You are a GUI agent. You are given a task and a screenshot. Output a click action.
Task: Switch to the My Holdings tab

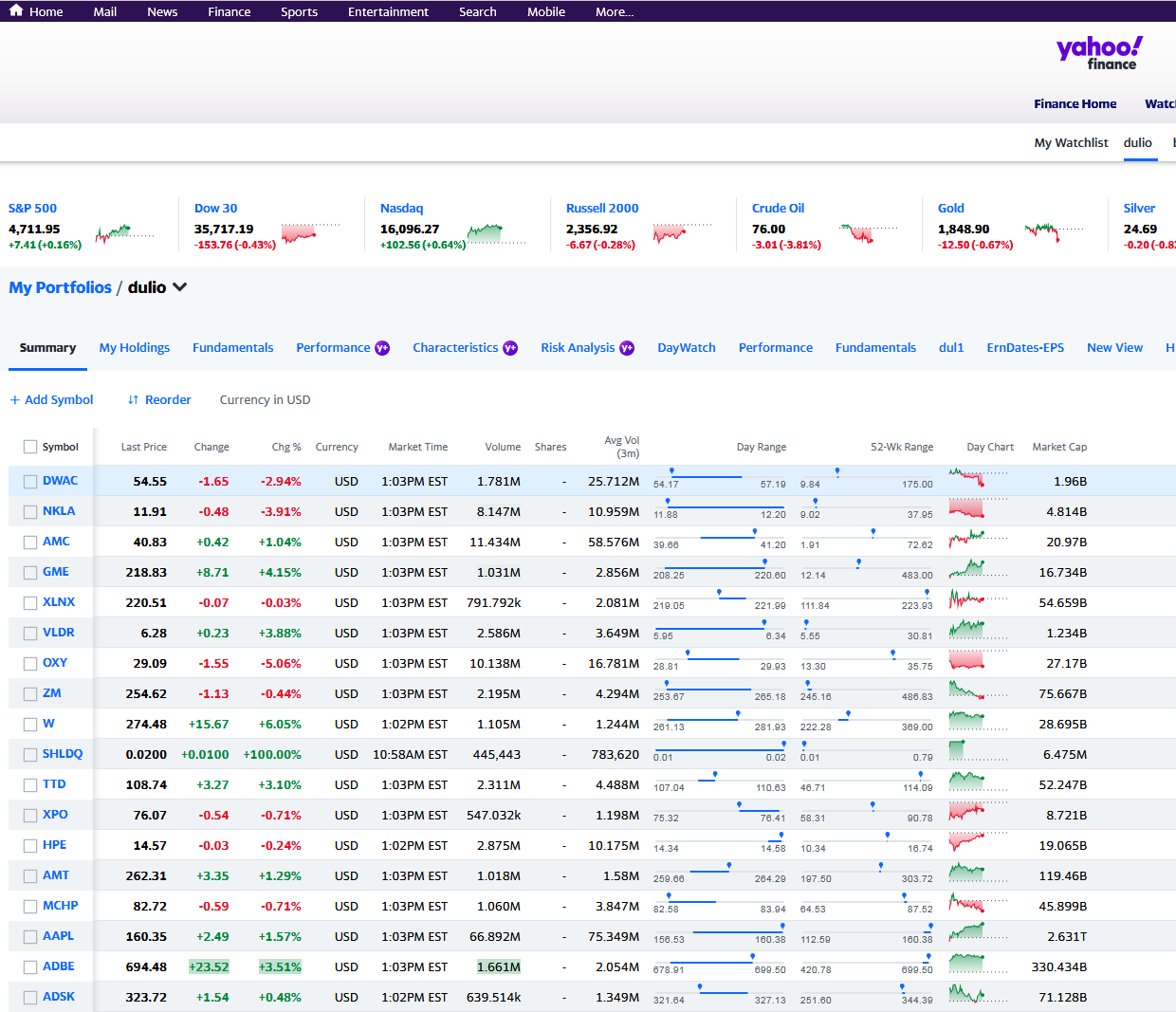pos(135,348)
